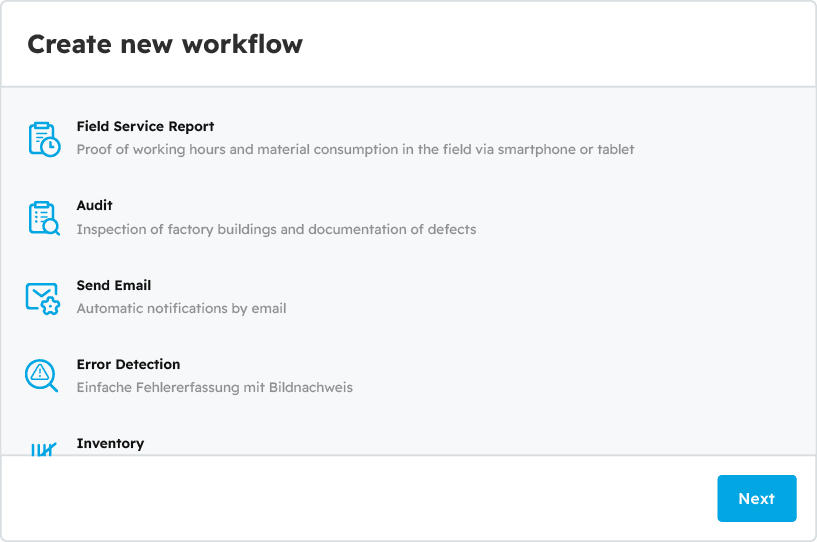The height and width of the screenshot is (542, 817).
Task: Choose the Send Email workflow title
Action: coord(114,285)
